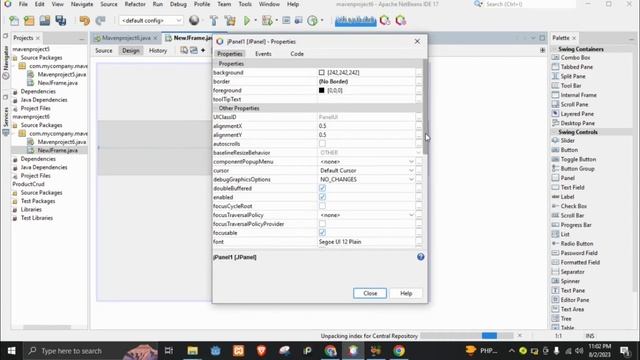Open the cursor property dropdown

tap(411, 171)
